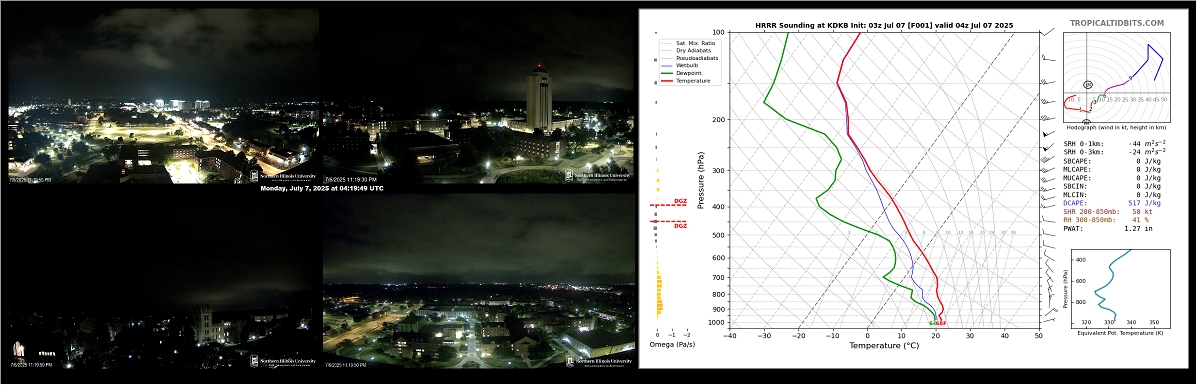
Task: Click the lower red DGZ marker
Action: coord(669,223)
